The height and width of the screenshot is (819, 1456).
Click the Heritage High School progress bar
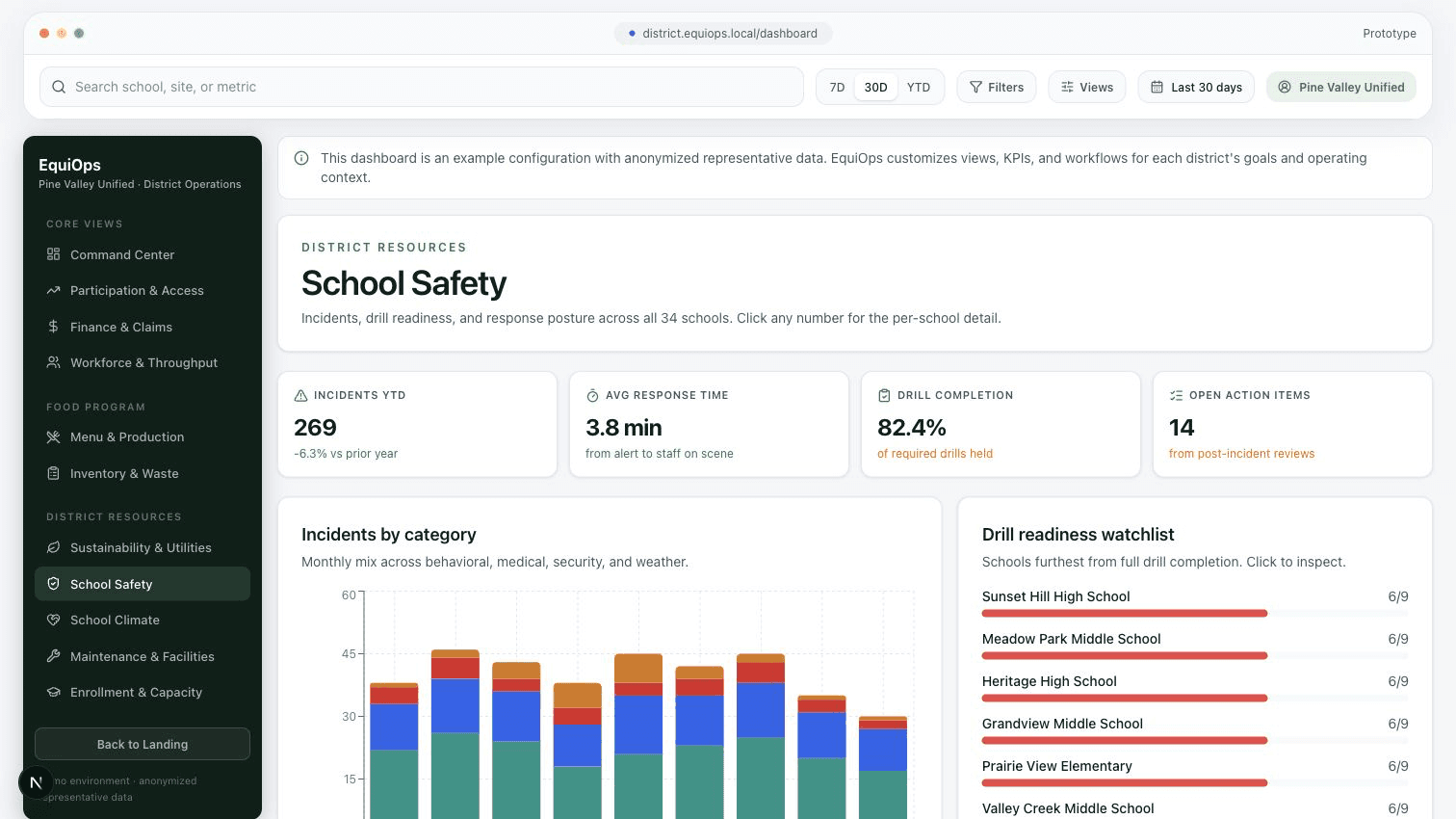[1195, 698]
